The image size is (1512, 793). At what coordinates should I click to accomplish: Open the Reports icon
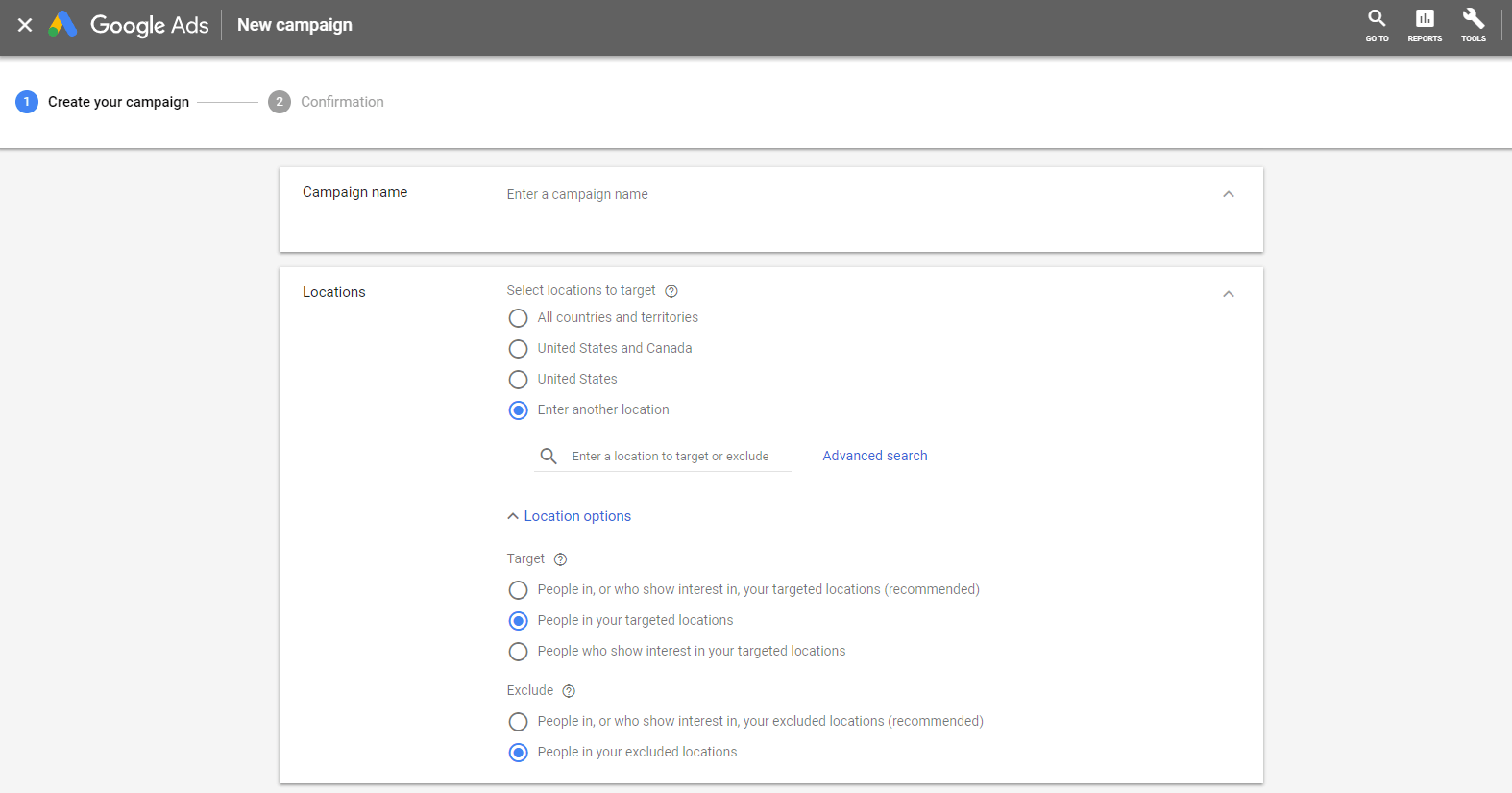[x=1425, y=25]
